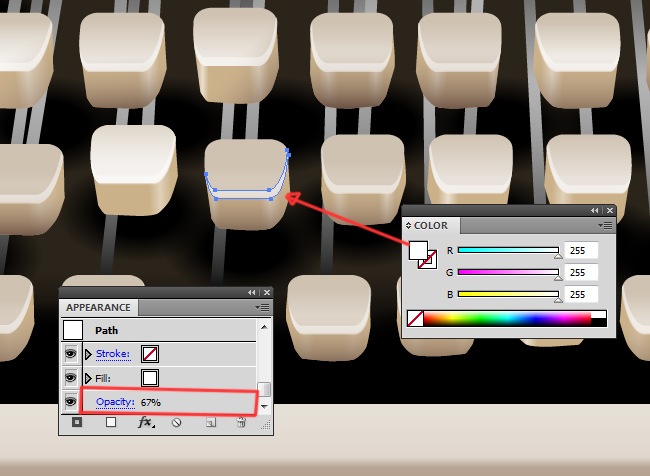Click the R color slider
Viewport: 650px width, 476px height.
(508, 250)
